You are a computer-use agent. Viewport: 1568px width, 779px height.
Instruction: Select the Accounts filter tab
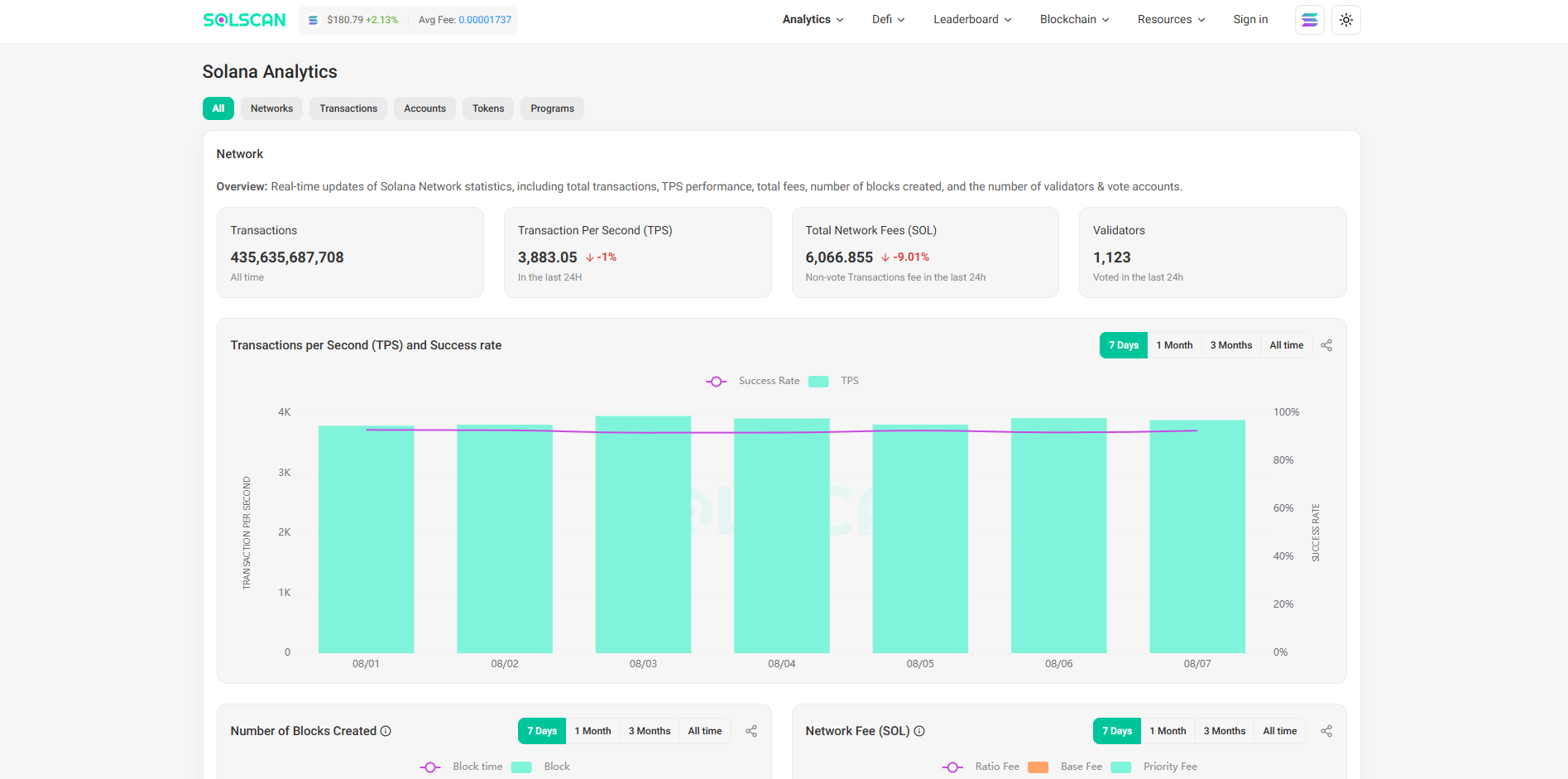coord(424,108)
